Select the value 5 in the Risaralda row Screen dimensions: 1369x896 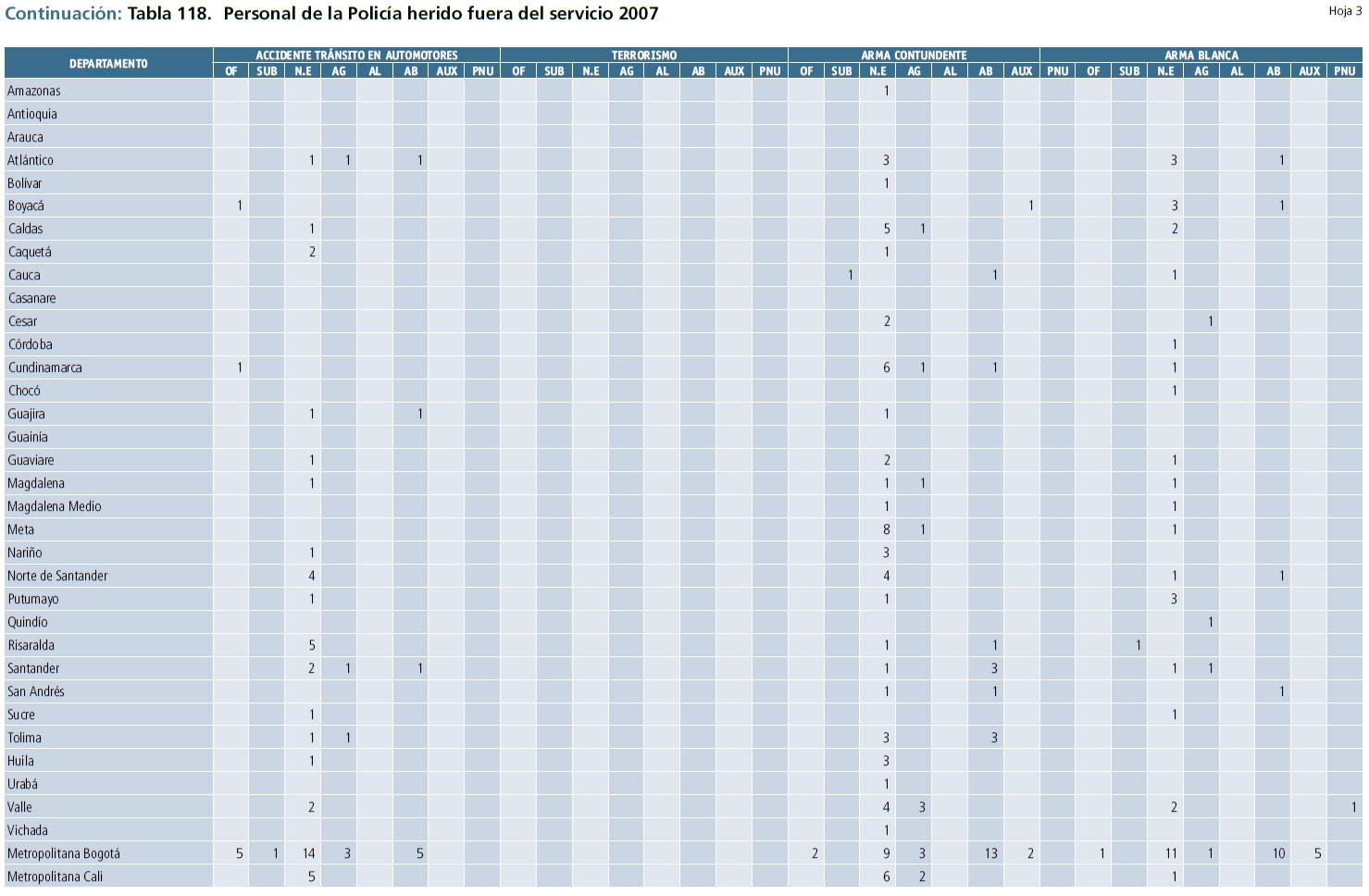pyautogui.click(x=312, y=645)
